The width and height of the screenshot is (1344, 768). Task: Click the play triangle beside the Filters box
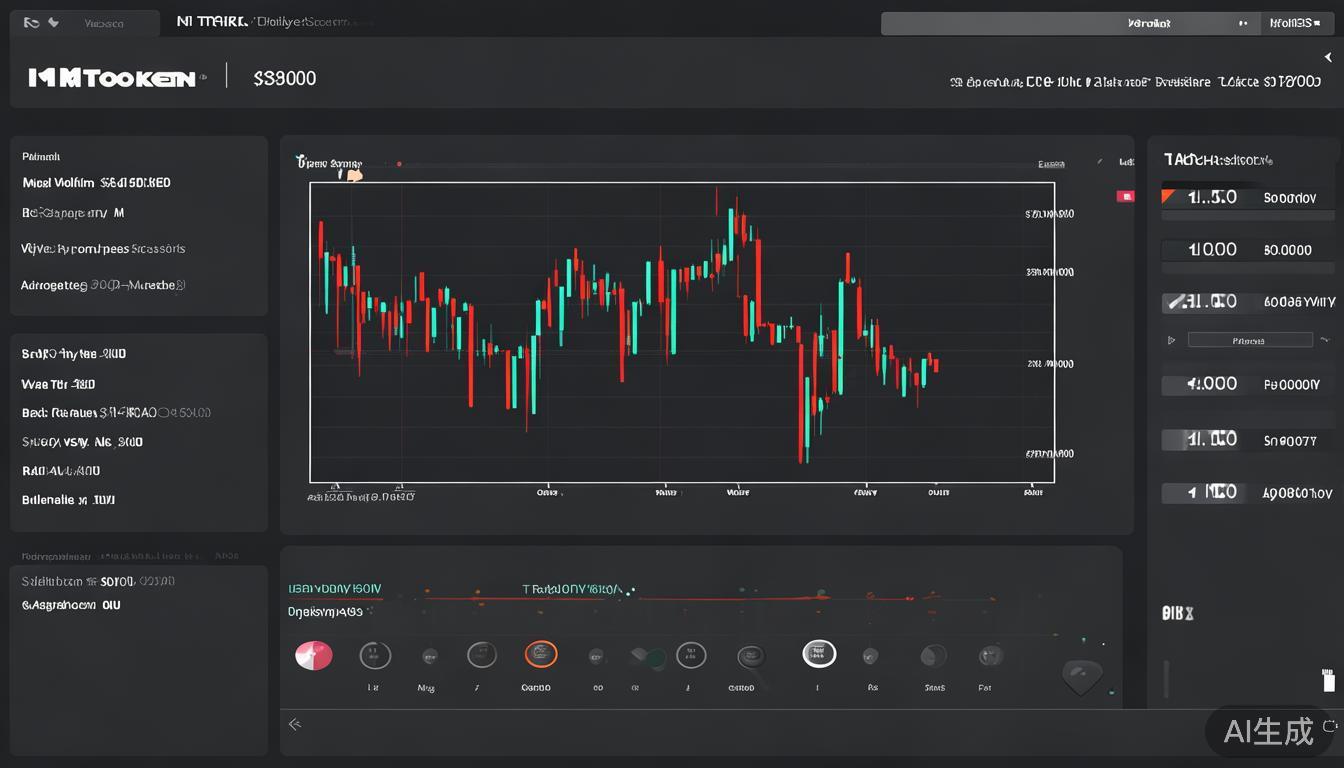[x=1170, y=339]
